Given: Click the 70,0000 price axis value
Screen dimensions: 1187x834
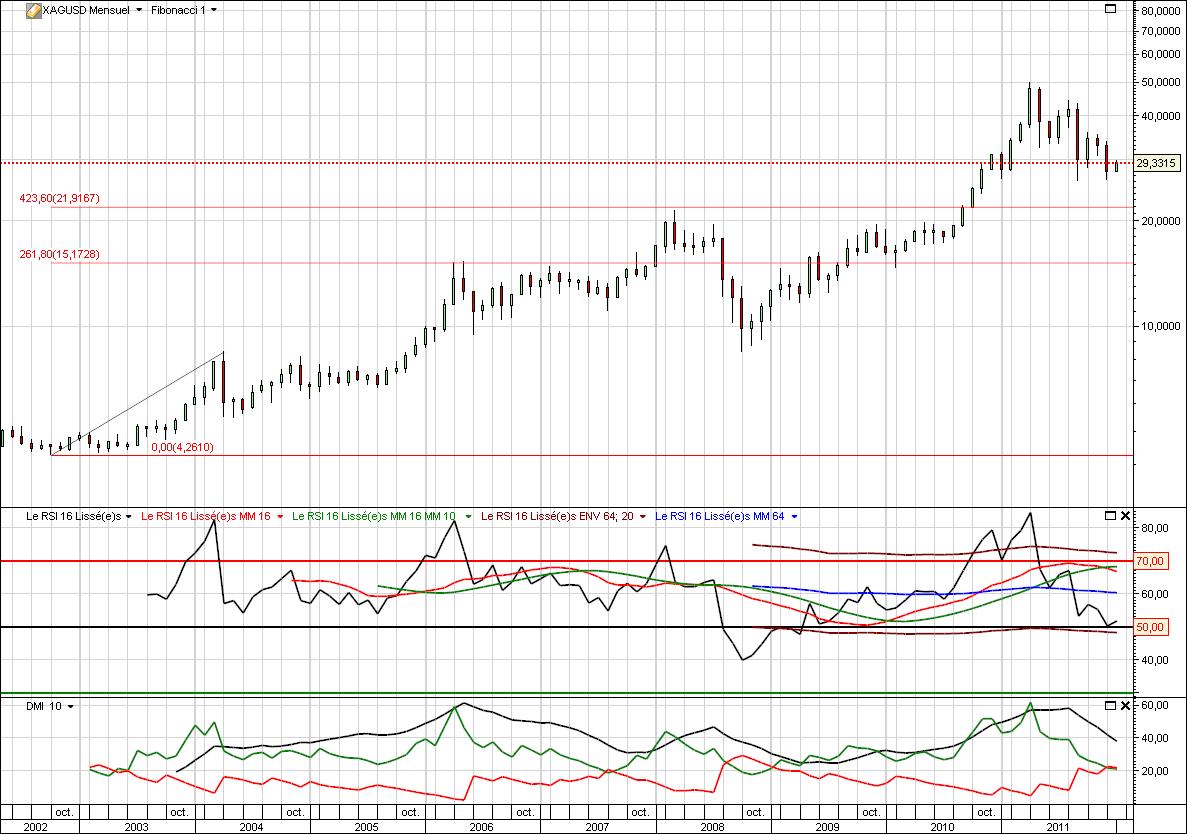Looking at the screenshot, I should (1161, 31).
